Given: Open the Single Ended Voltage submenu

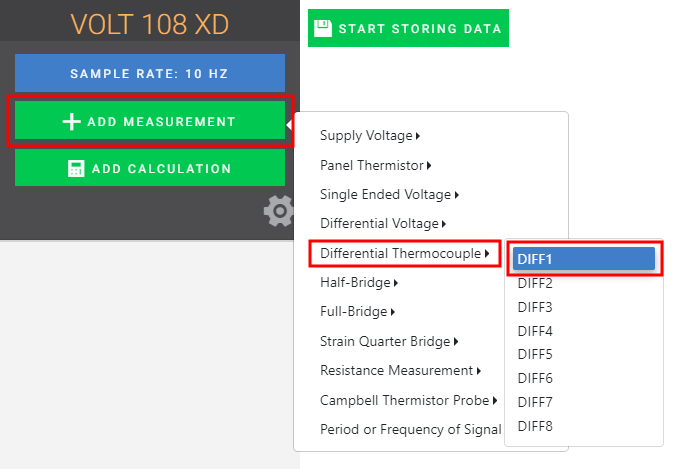Looking at the screenshot, I should click(389, 195).
